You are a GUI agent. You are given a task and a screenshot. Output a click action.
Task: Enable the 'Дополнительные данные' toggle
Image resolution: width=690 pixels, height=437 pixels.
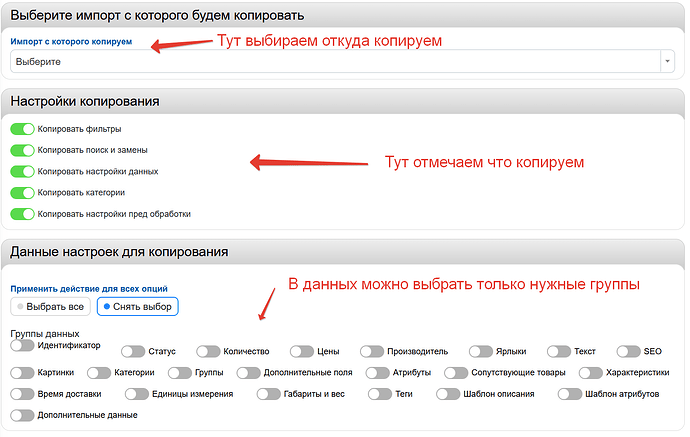click(x=22, y=415)
